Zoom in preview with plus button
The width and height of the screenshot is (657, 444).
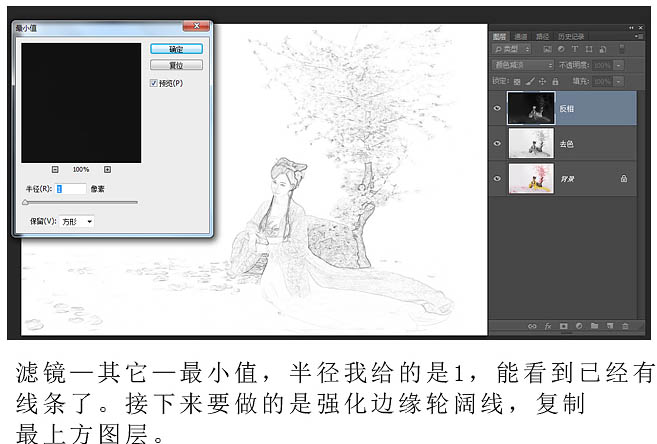(x=107, y=169)
